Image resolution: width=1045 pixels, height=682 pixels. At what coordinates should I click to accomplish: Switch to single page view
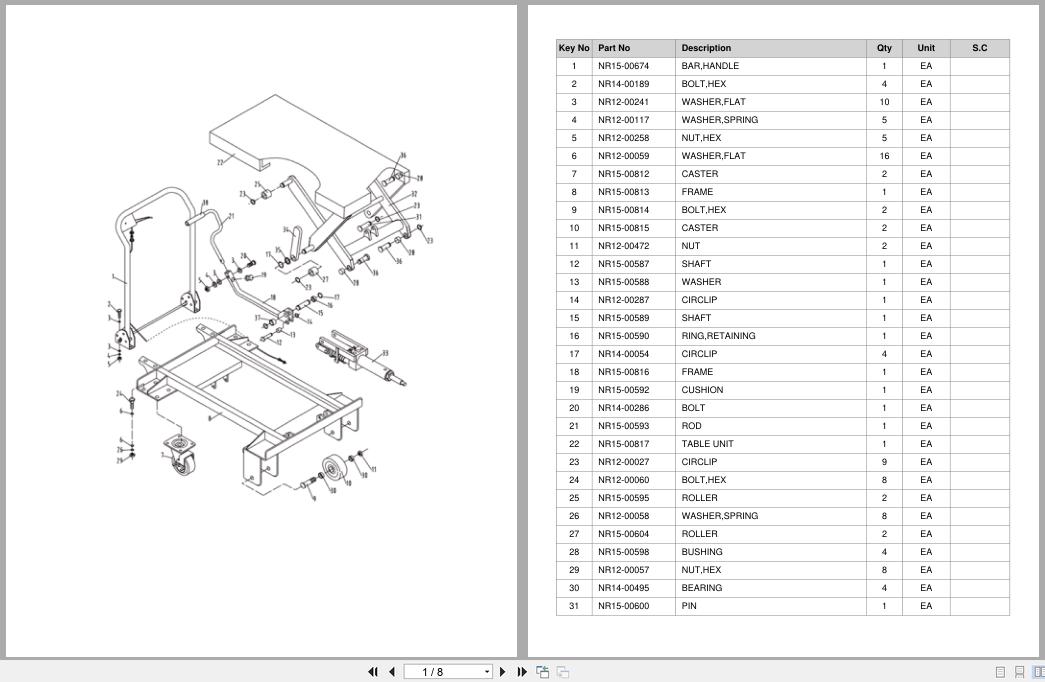(1000, 672)
